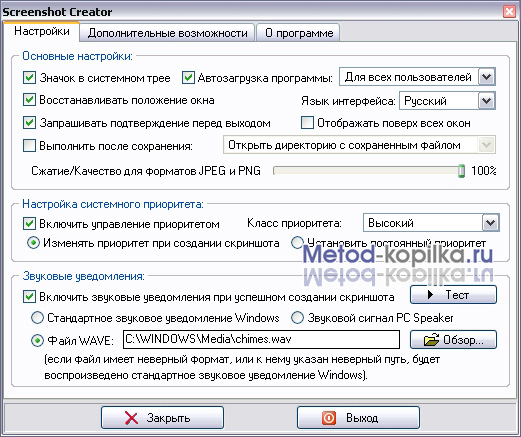
Task: Select Установить постоянный приоритет radio button
Action: pos(297,243)
